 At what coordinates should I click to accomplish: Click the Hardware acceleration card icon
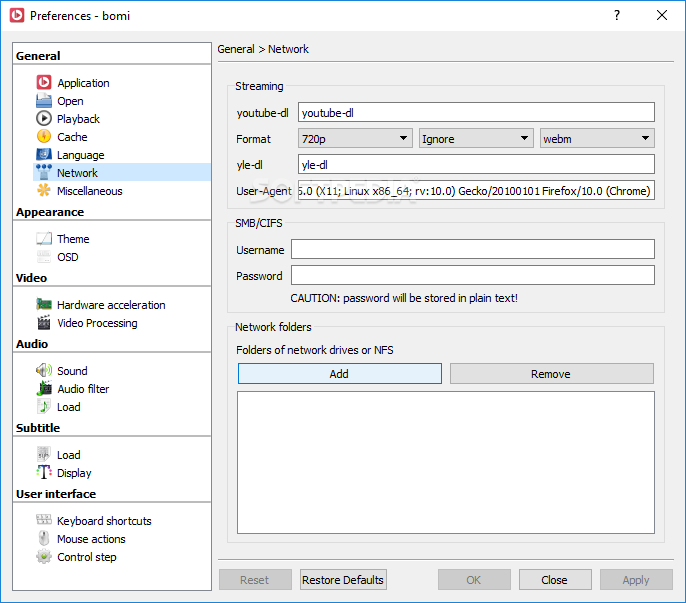44,304
